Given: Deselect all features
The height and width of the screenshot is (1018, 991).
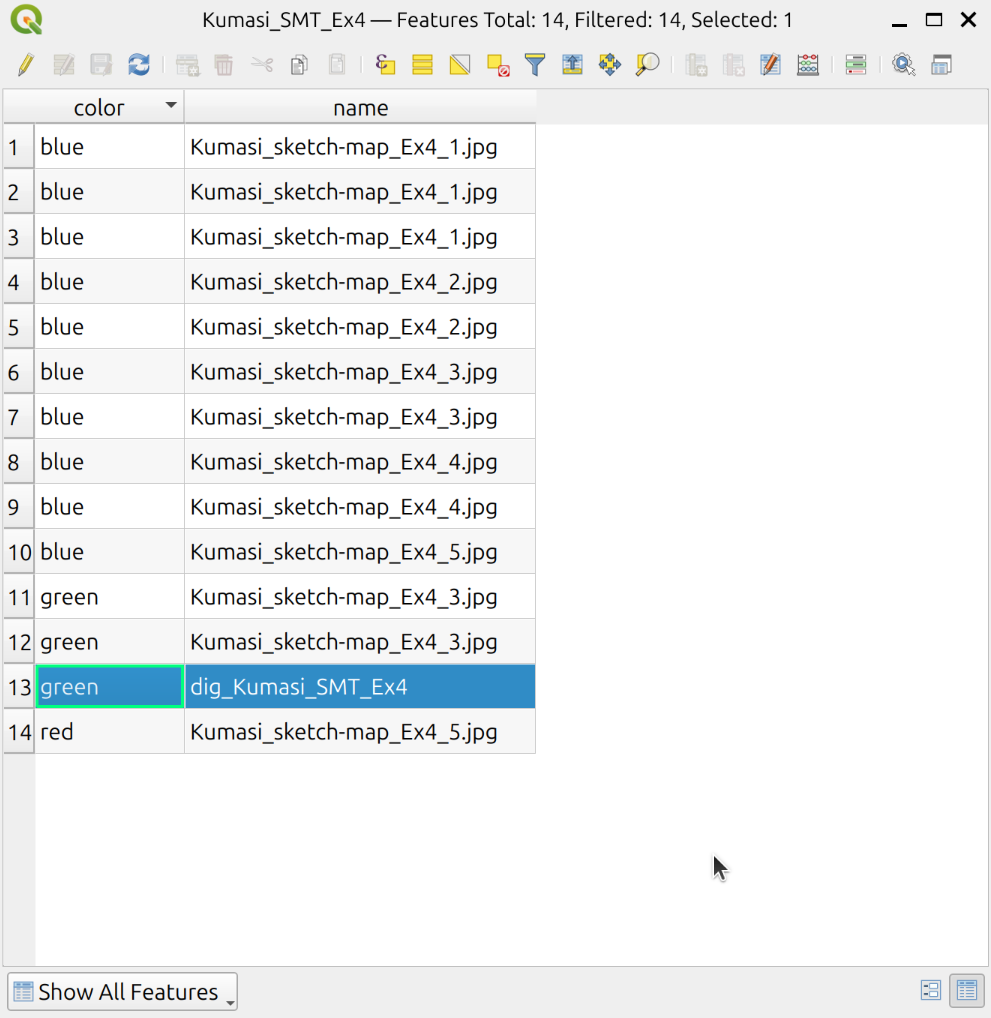Looking at the screenshot, I should click(x=497, y=65).
